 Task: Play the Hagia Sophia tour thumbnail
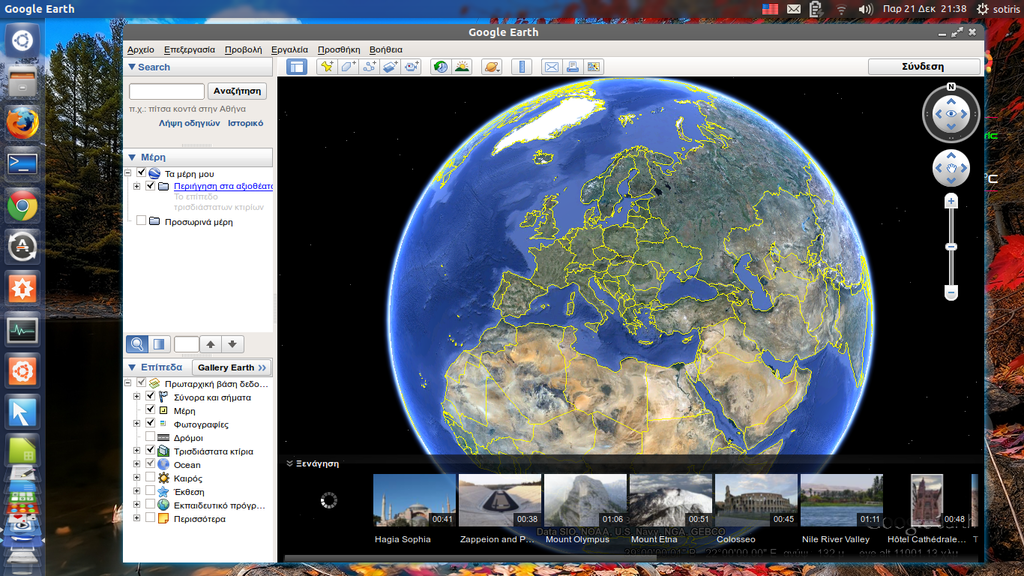tap(414, 500)
